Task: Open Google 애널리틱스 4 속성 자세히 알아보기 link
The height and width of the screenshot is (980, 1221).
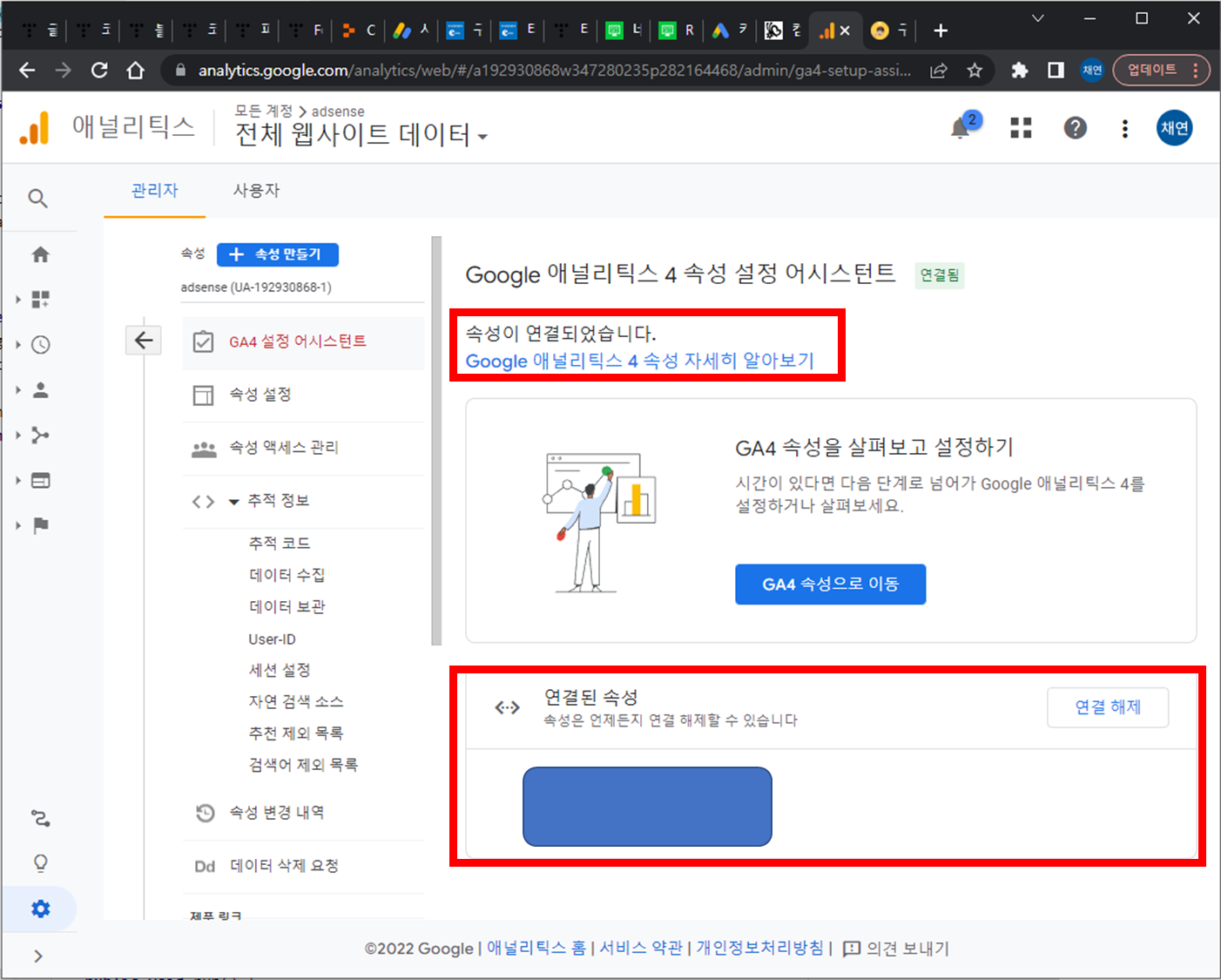Action: click(x=639, y=361)
